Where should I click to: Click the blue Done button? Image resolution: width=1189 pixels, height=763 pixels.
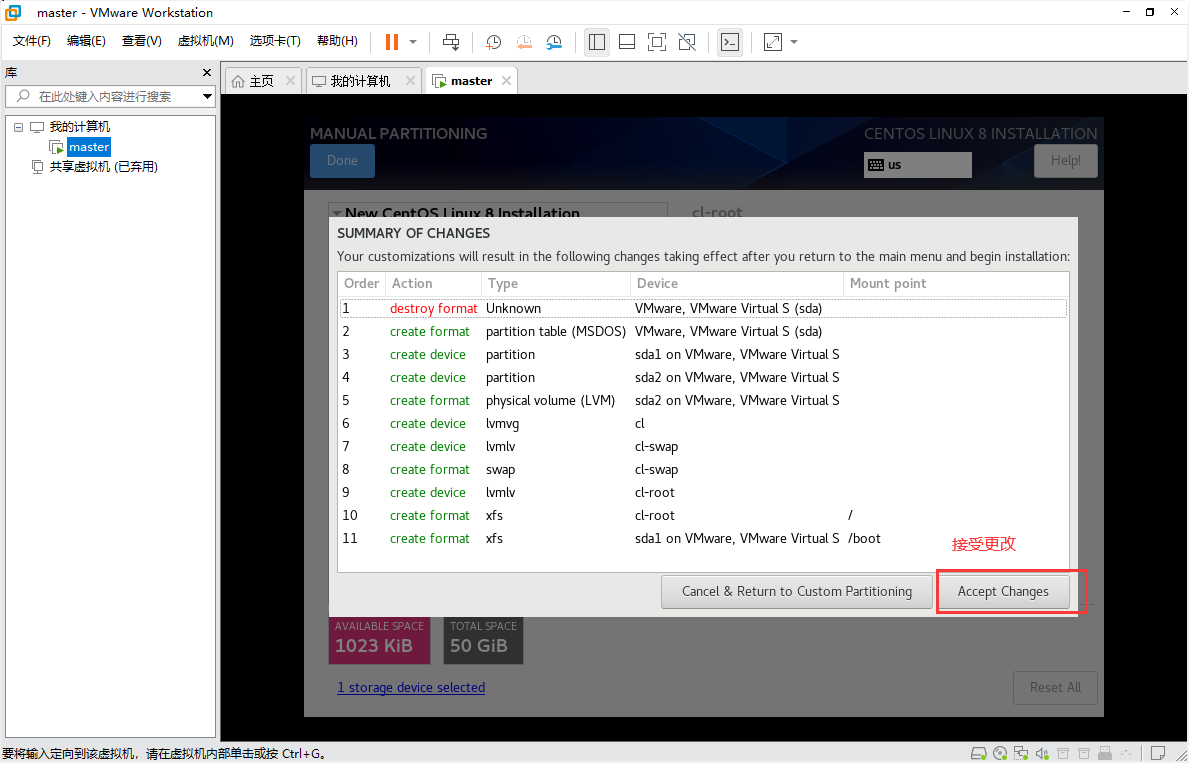[x=342, y=161]
